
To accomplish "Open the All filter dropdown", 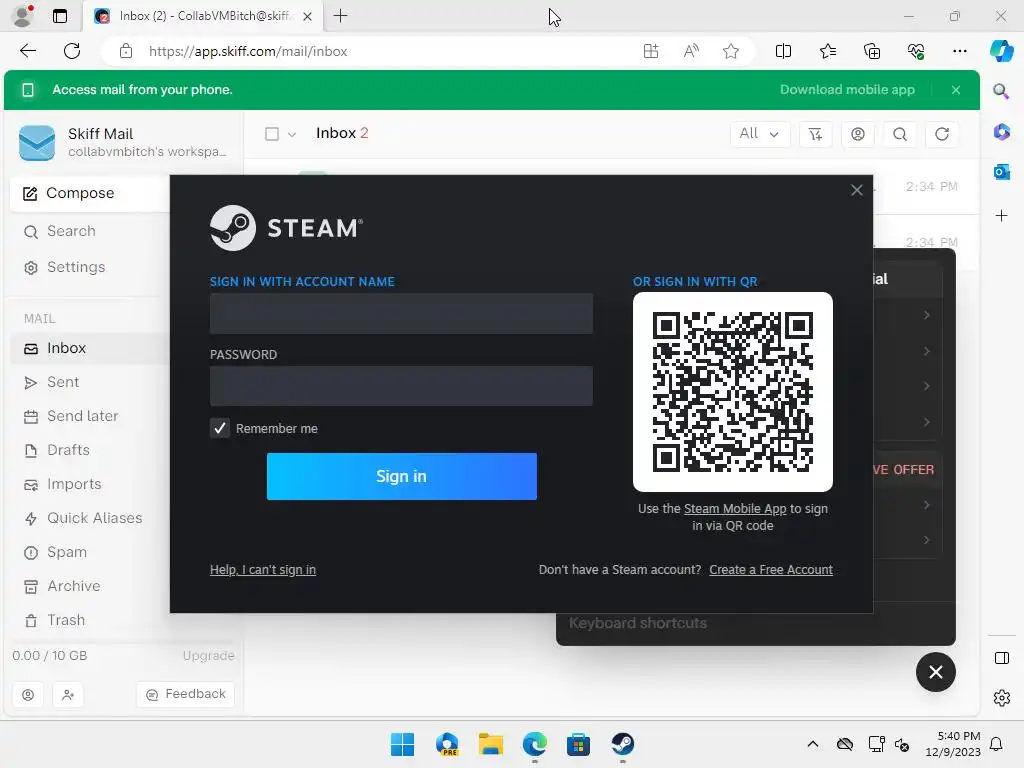I will (x=760, y=134).
